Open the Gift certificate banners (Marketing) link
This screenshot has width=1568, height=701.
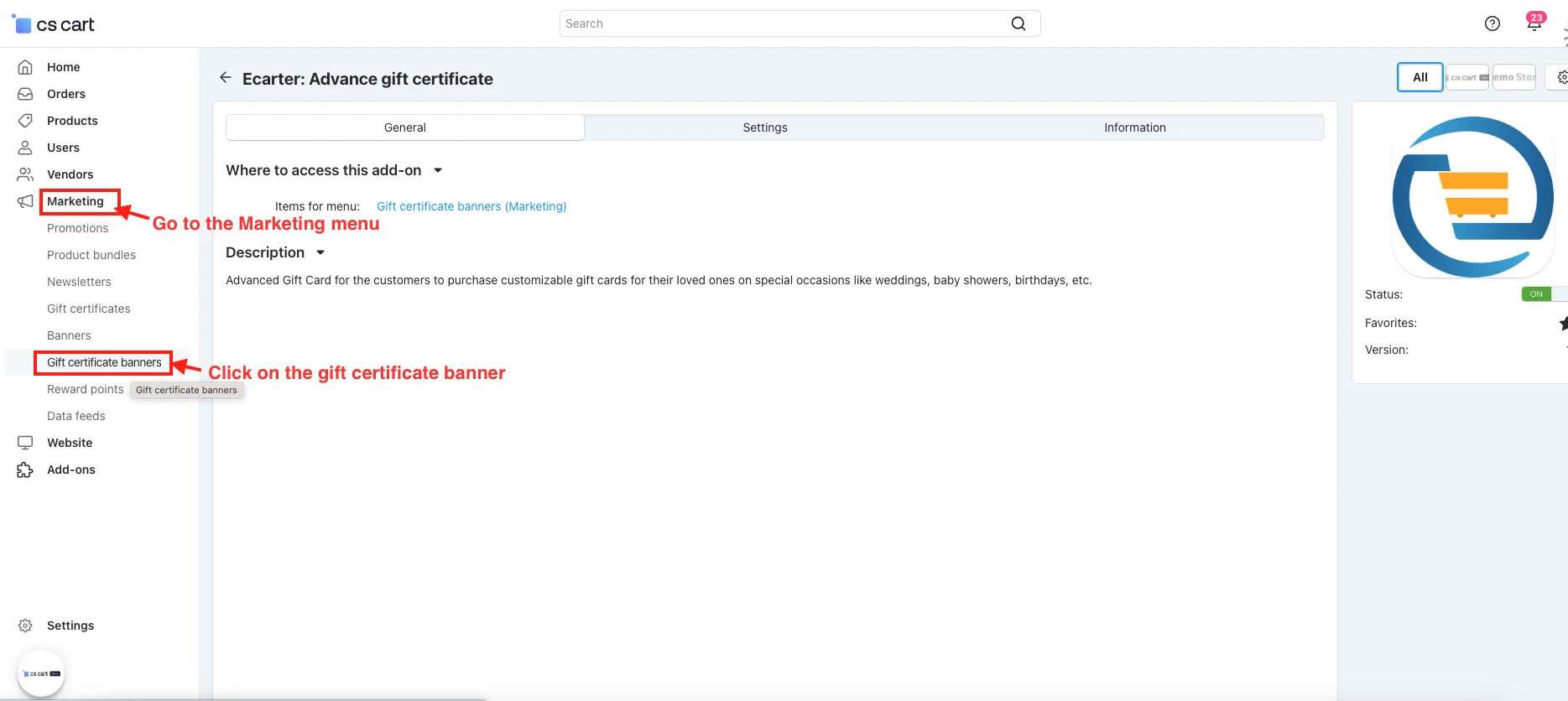[x=471, y=206]
